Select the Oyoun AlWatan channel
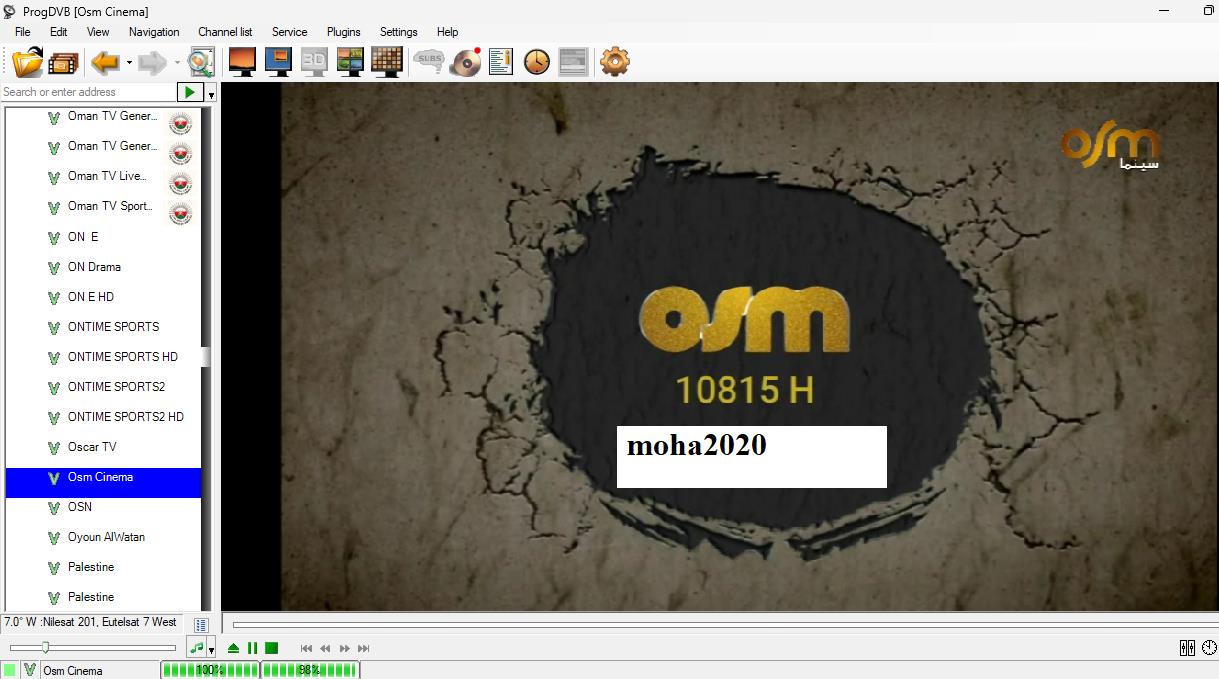 coord(106,537)
